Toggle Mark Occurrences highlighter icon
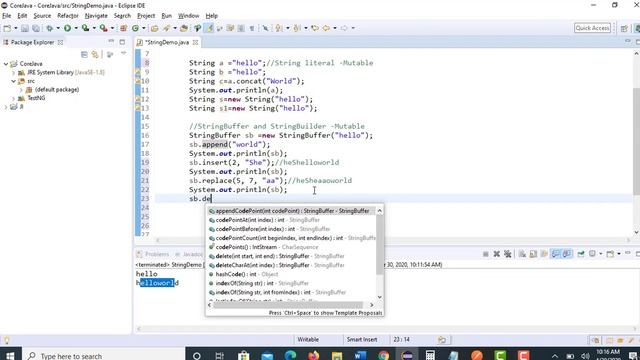Viewport: 640px width, 360px height. point(209,28)
